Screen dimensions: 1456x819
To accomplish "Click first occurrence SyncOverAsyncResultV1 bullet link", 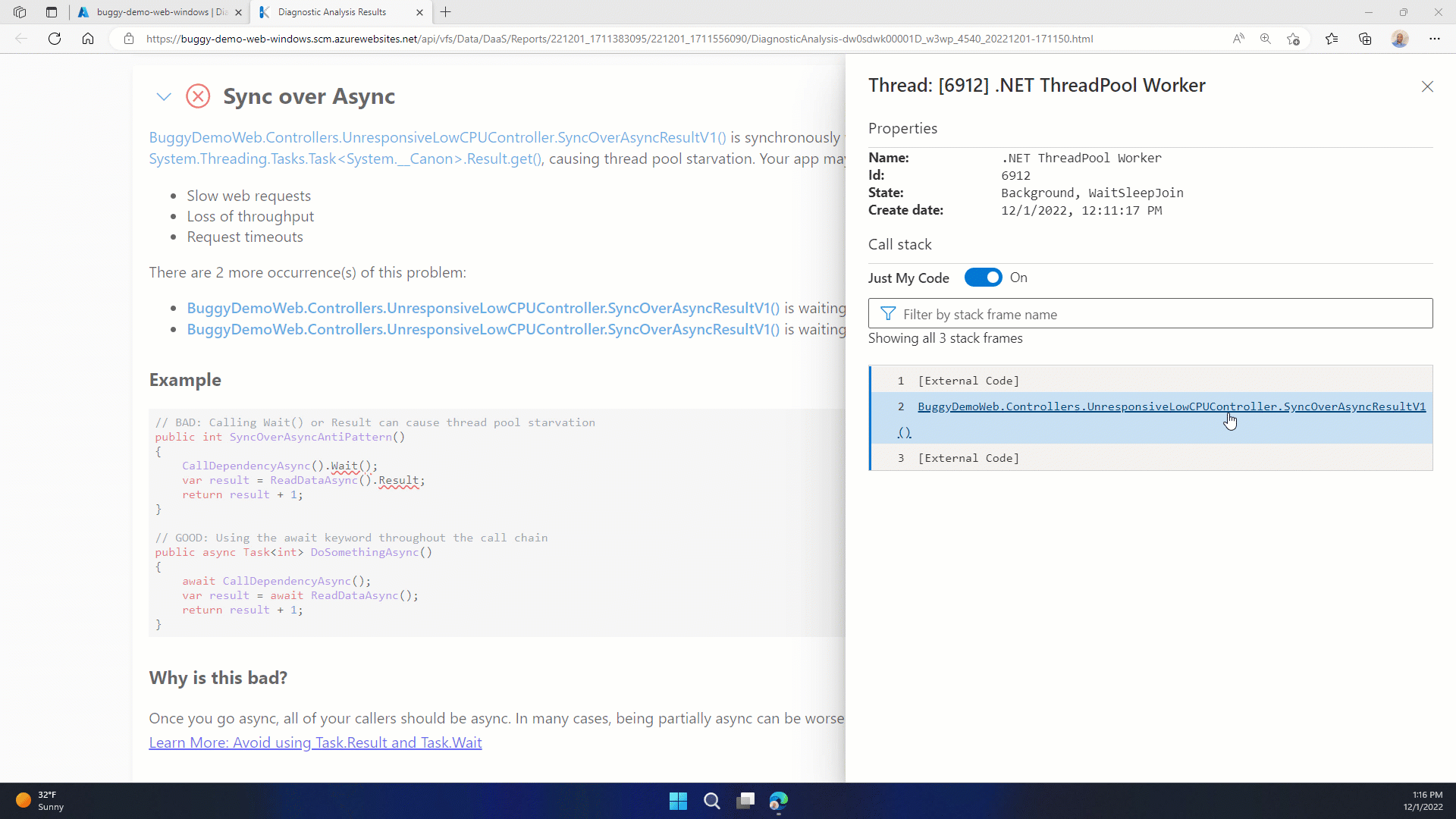I will [483, 309].
